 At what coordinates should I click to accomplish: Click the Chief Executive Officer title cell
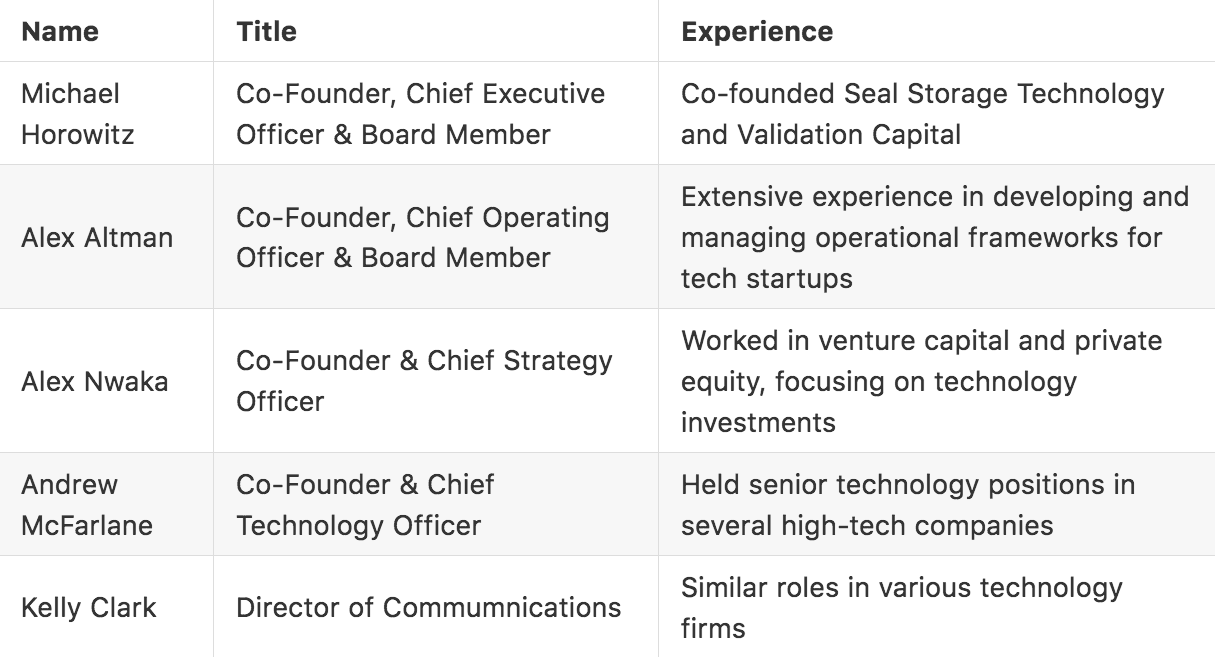420,114
